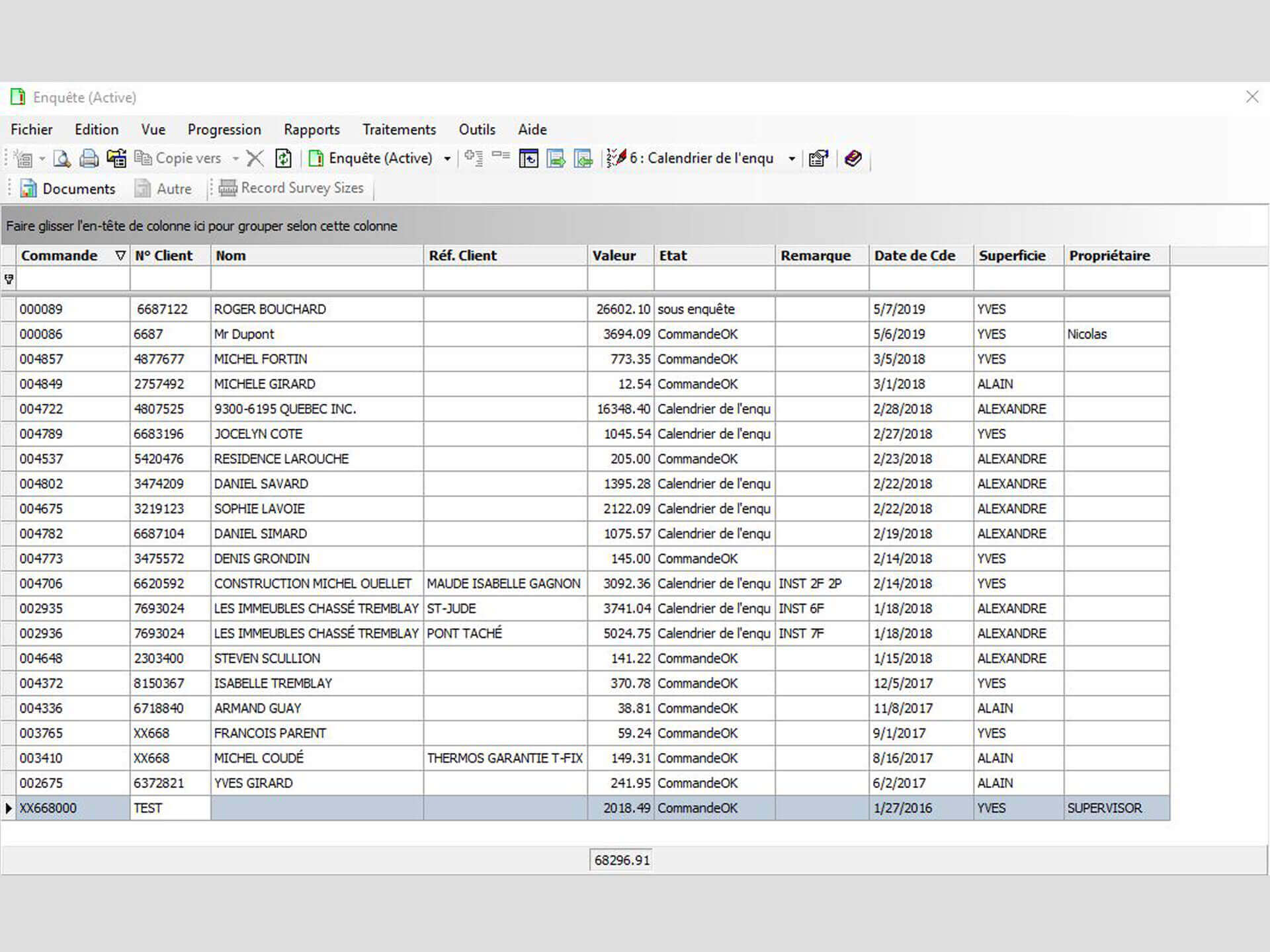Sort by the Valeur column header
This screenshot has height=952, width=1270.
click(x=614, y=256)
